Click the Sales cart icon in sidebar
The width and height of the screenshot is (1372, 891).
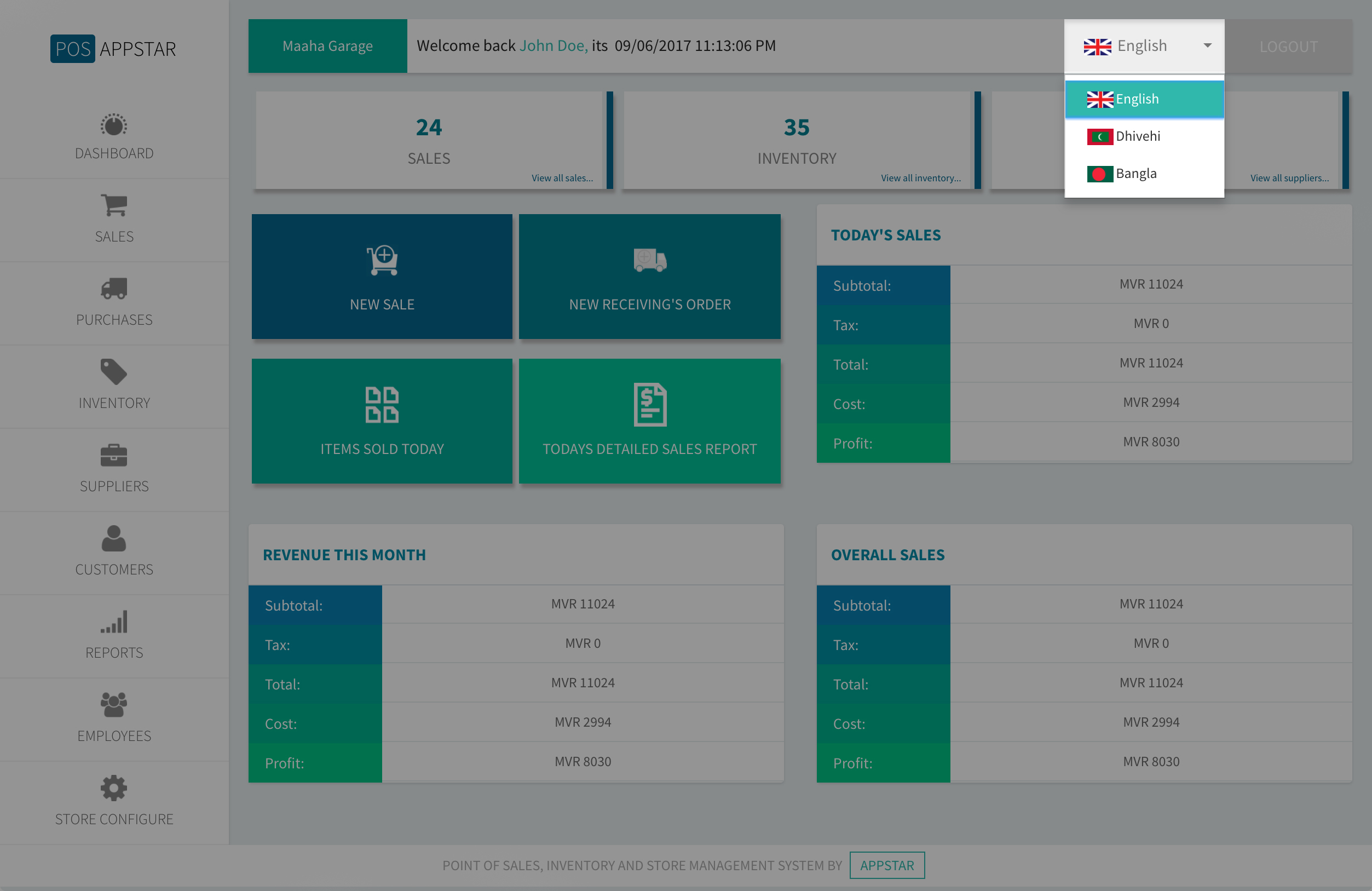point(113,205)
